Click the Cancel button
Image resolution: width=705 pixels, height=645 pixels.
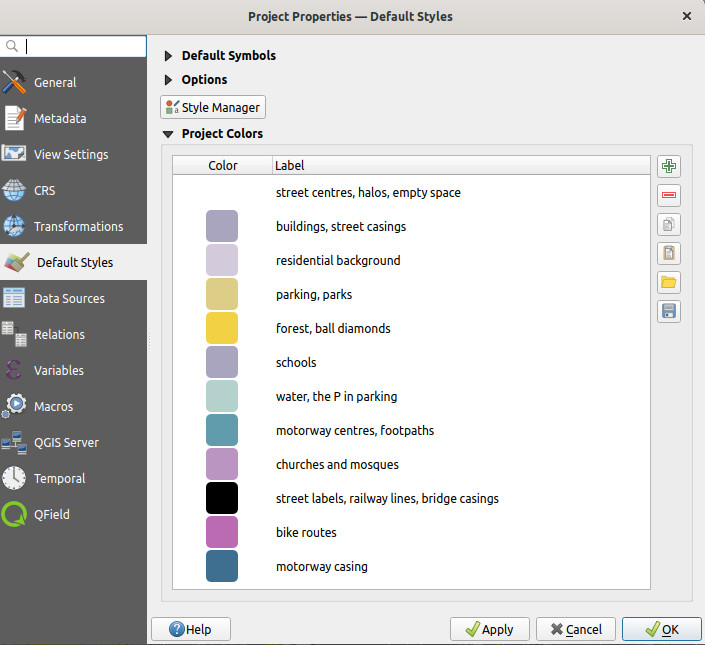coord(575,629)
